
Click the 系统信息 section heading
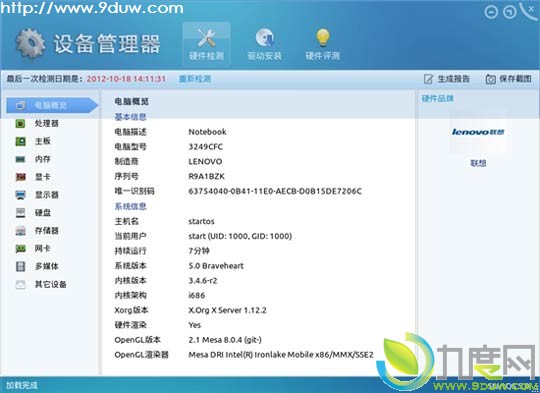coord(131,206)
